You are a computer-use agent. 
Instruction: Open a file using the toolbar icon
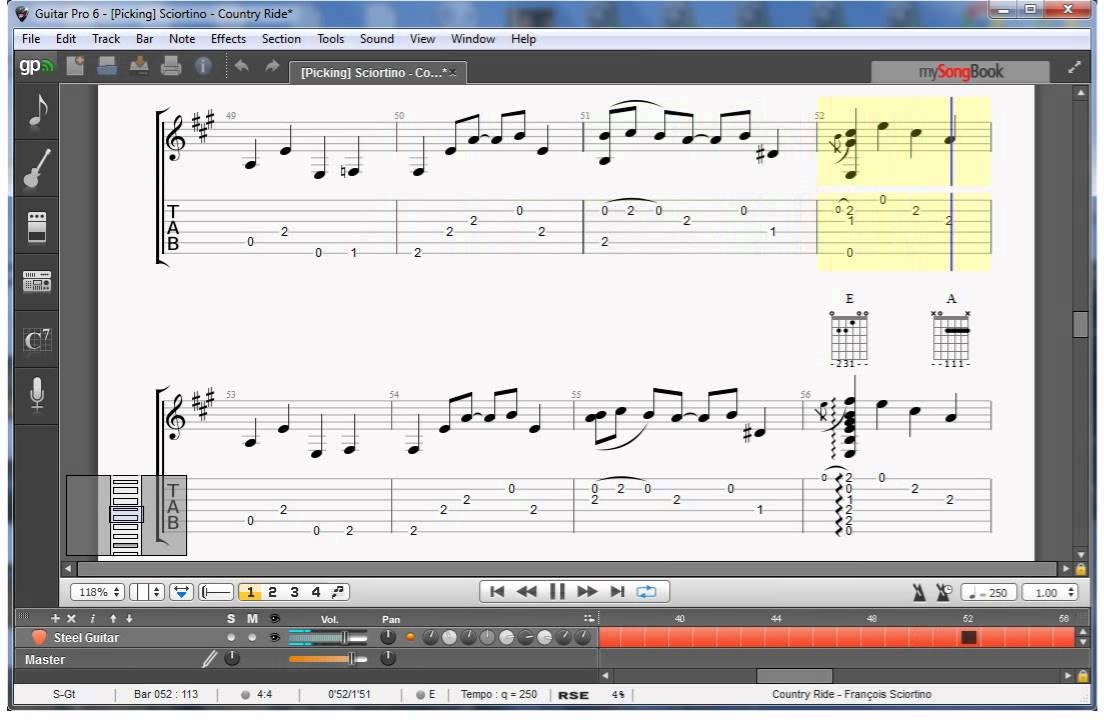coord(107,66)
